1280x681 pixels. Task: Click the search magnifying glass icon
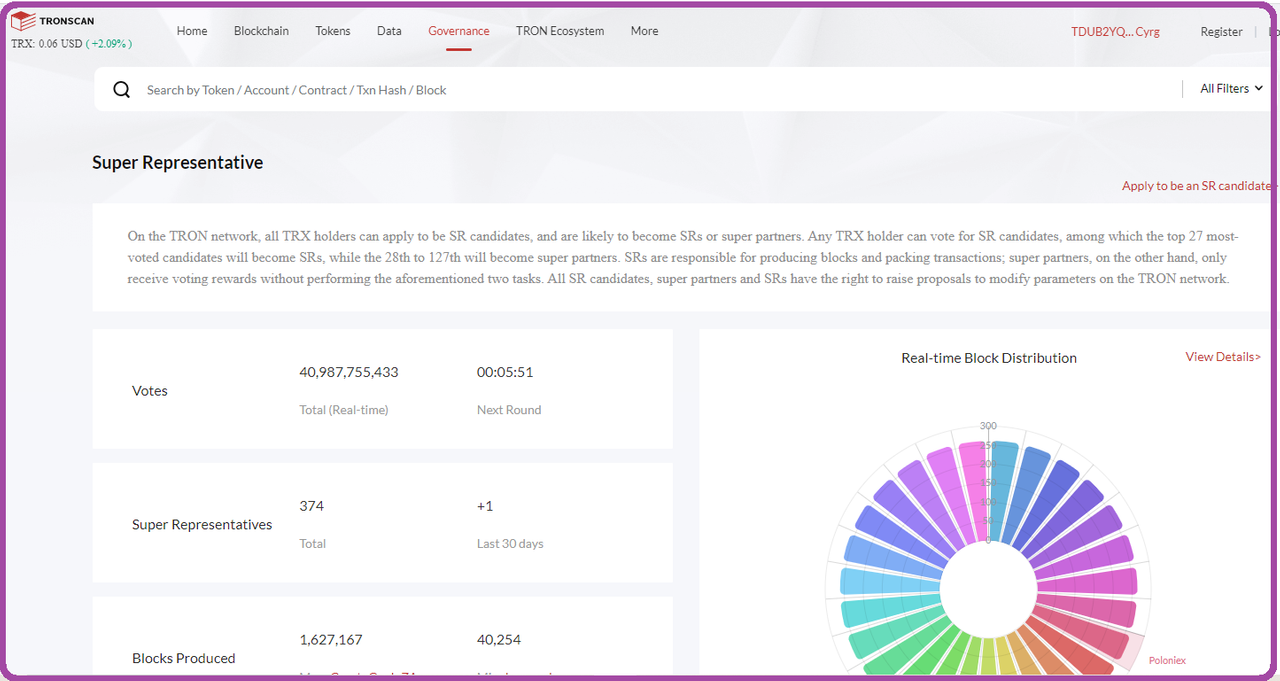121,89
